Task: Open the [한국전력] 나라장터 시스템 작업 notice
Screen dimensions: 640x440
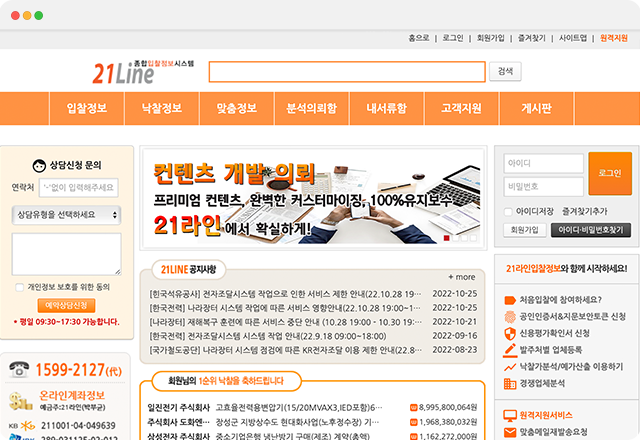Action: pos(285,308)
